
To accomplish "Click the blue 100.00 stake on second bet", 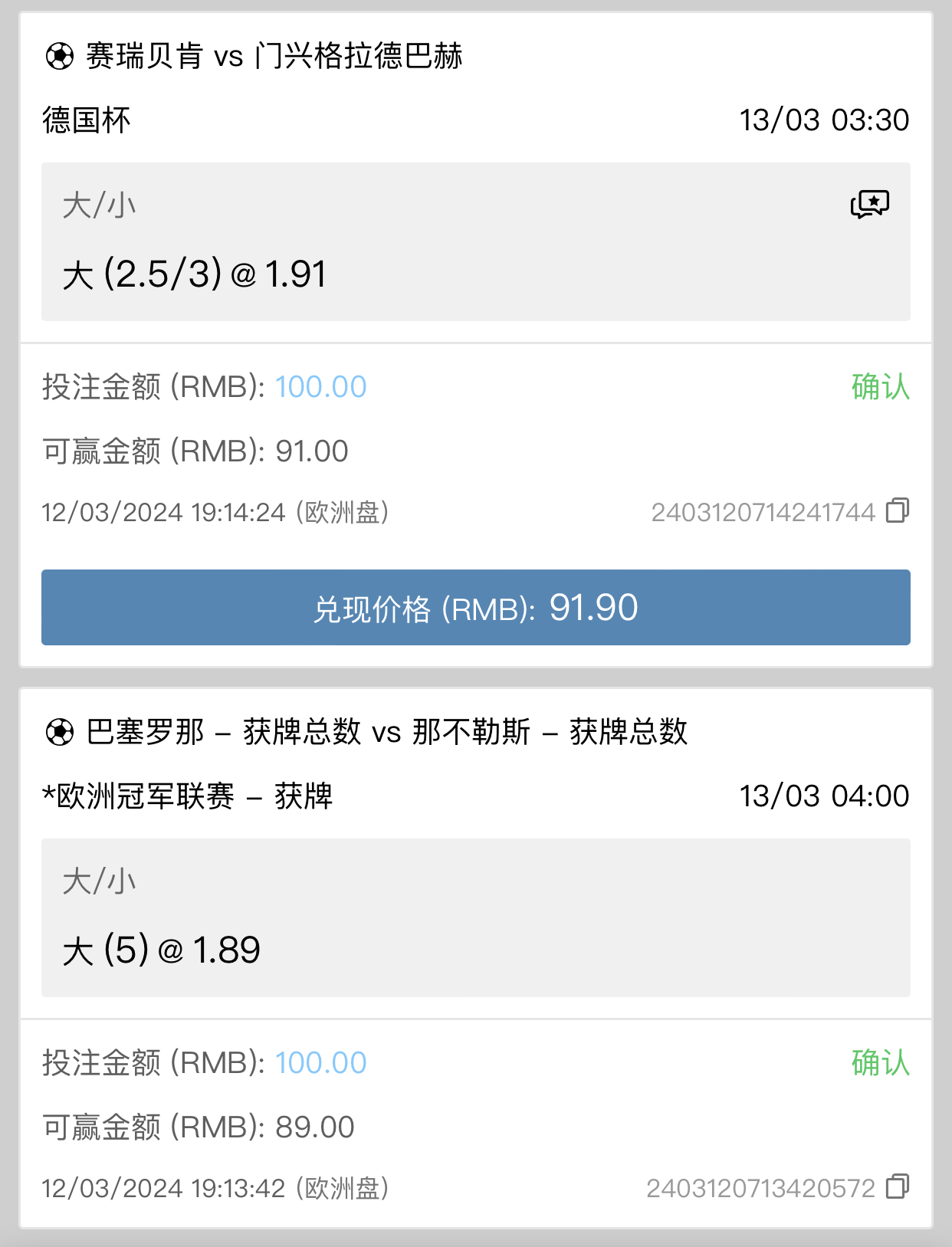I will coord(320,1063).
